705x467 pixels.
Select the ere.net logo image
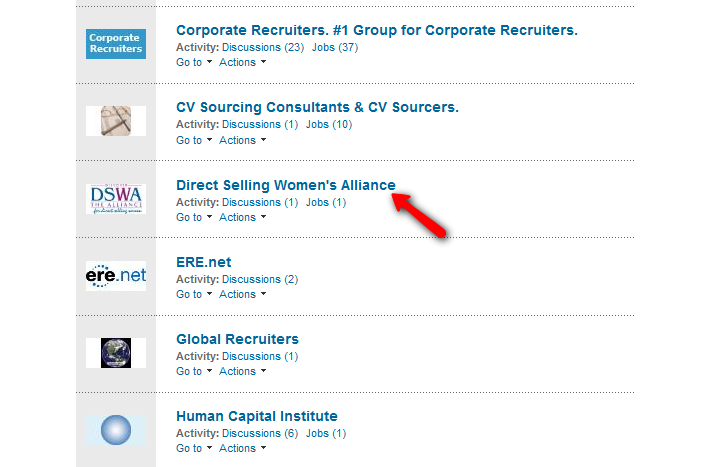(x=116, y=276)
